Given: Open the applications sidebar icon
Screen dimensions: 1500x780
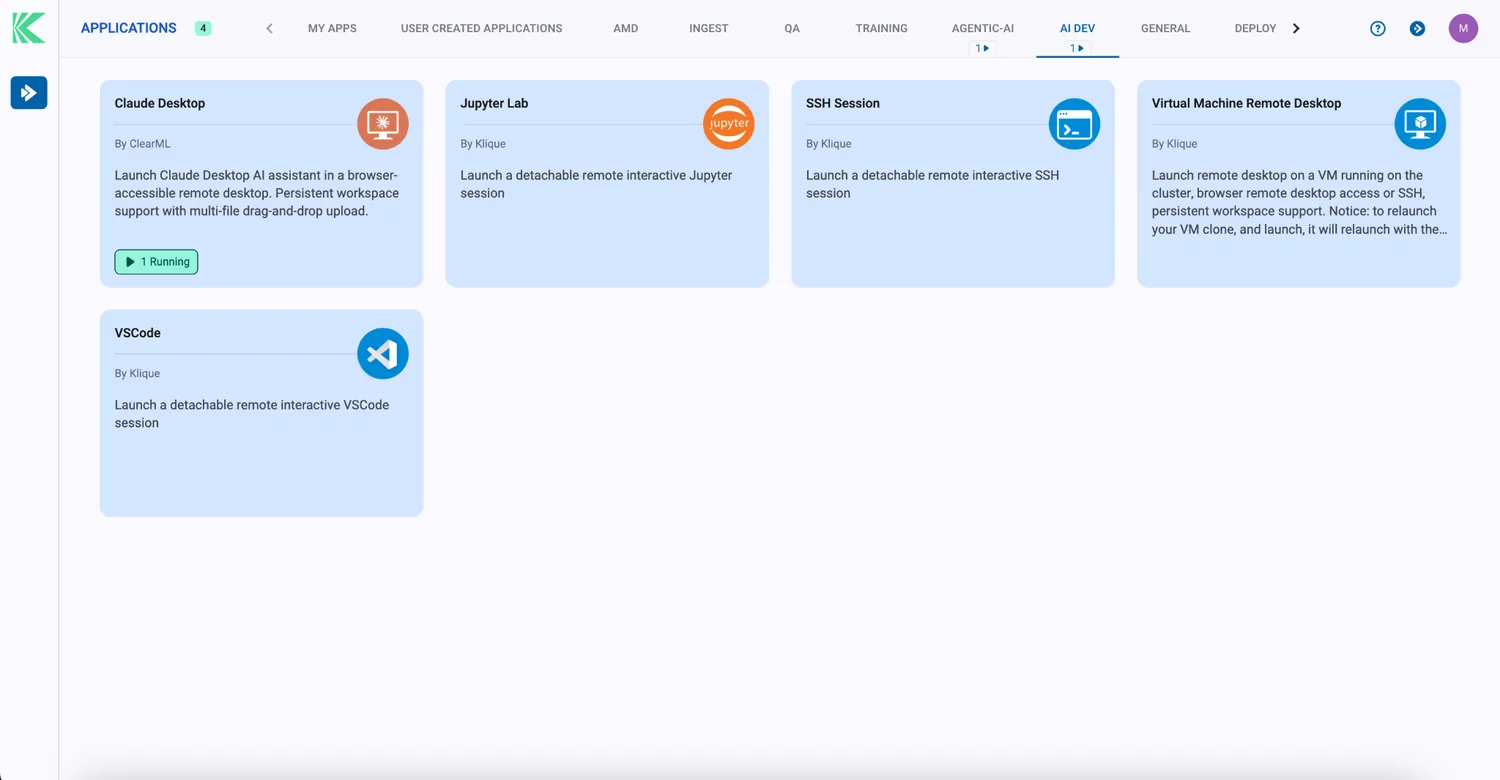Looking at the screenshot, I should (29, 93).
